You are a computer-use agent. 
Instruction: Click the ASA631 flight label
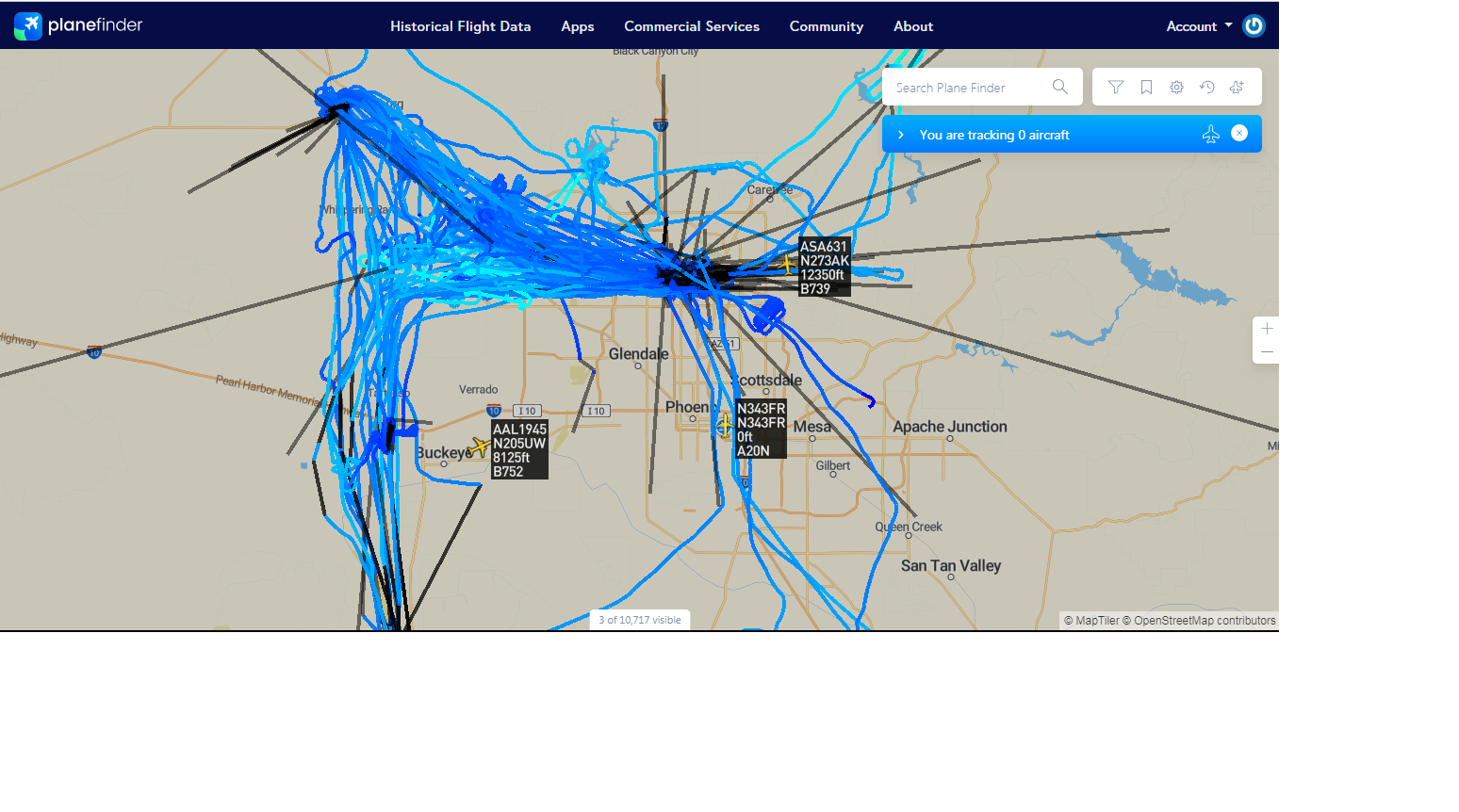[x=825, y=268]
